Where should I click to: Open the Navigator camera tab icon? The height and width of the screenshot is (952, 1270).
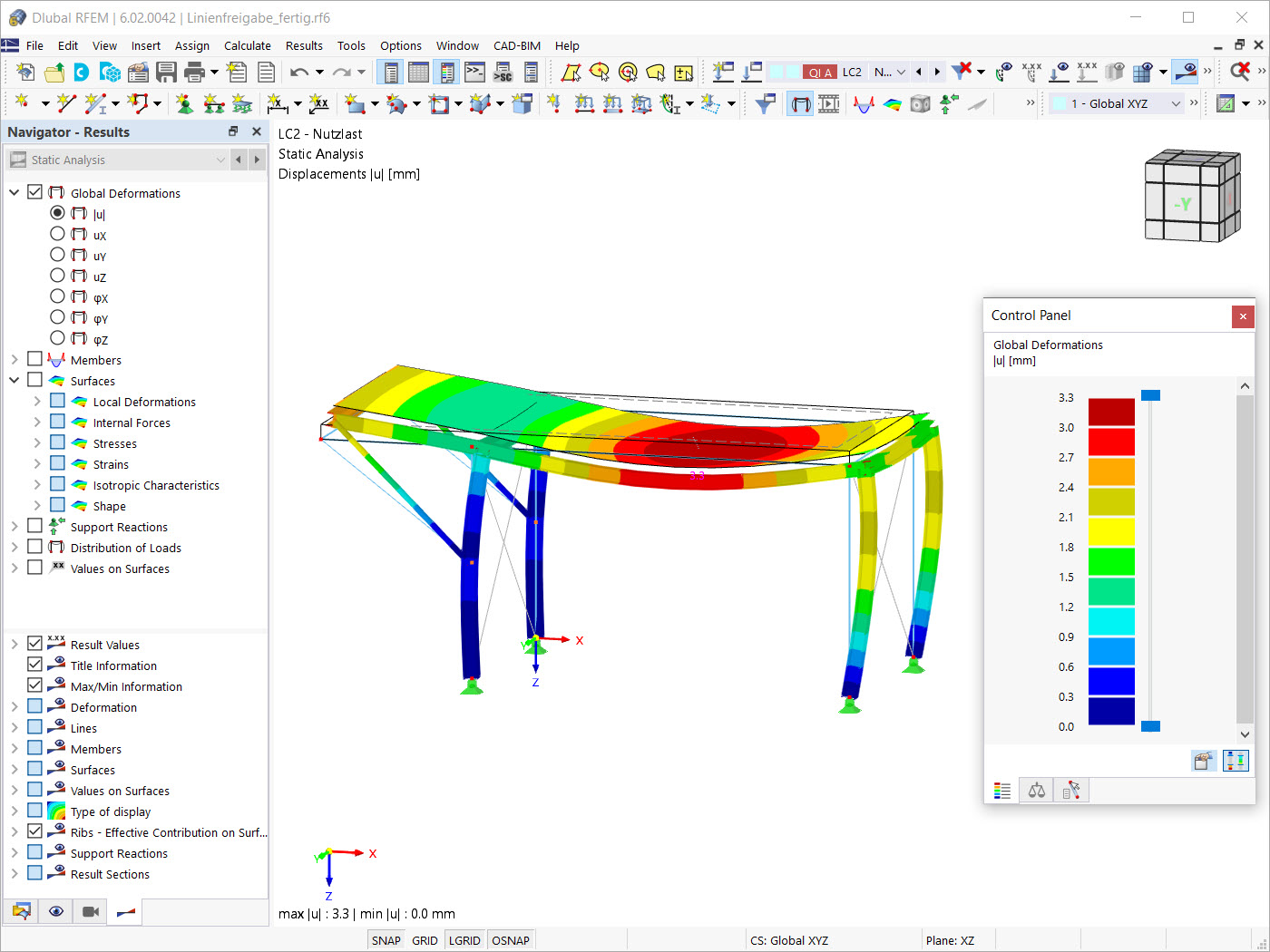(91, 911)
